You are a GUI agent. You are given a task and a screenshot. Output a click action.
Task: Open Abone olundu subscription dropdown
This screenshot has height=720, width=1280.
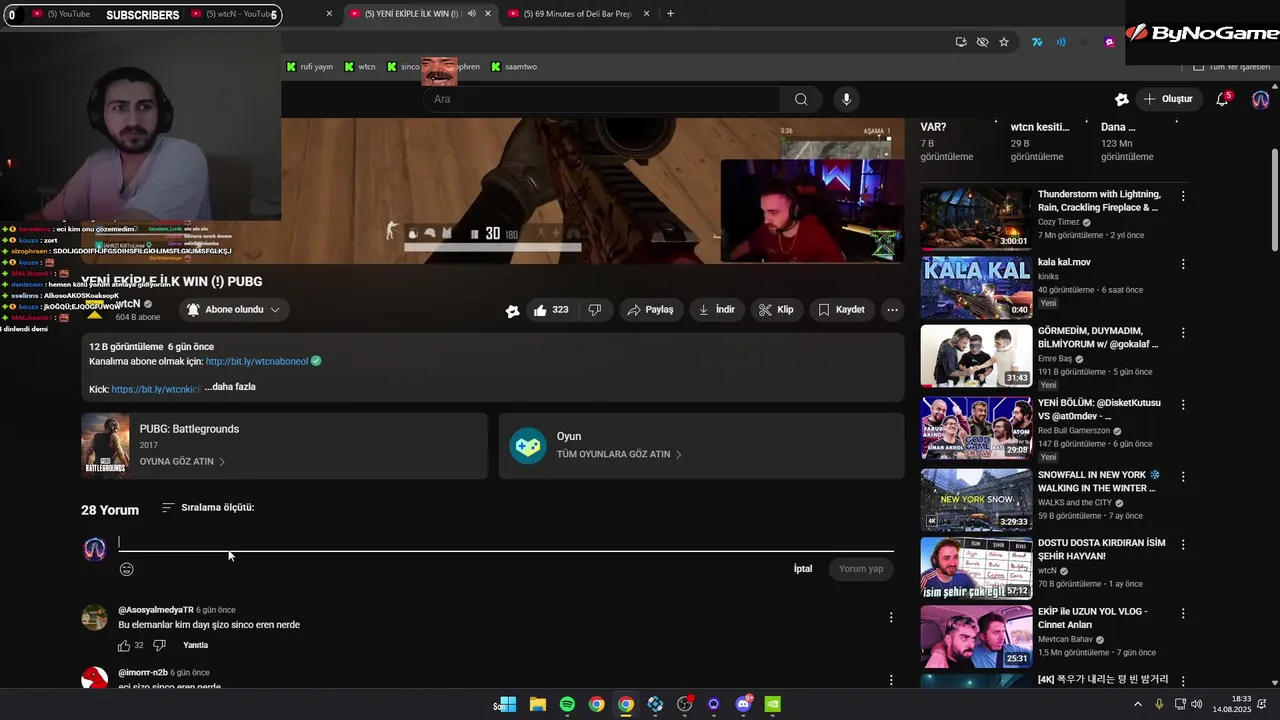[x=233, y=310]
